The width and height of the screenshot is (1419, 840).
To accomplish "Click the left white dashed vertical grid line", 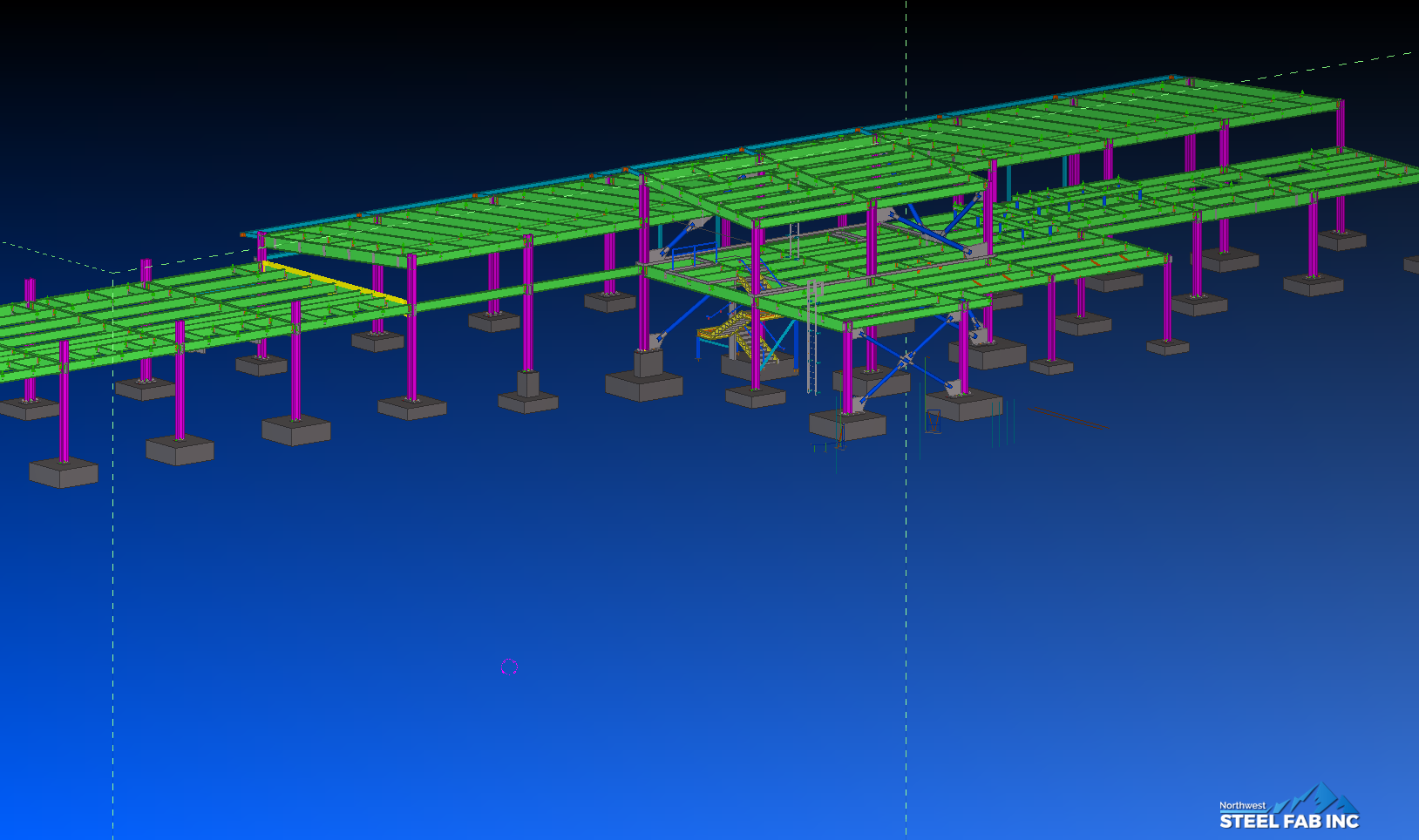I will [112, 610].
